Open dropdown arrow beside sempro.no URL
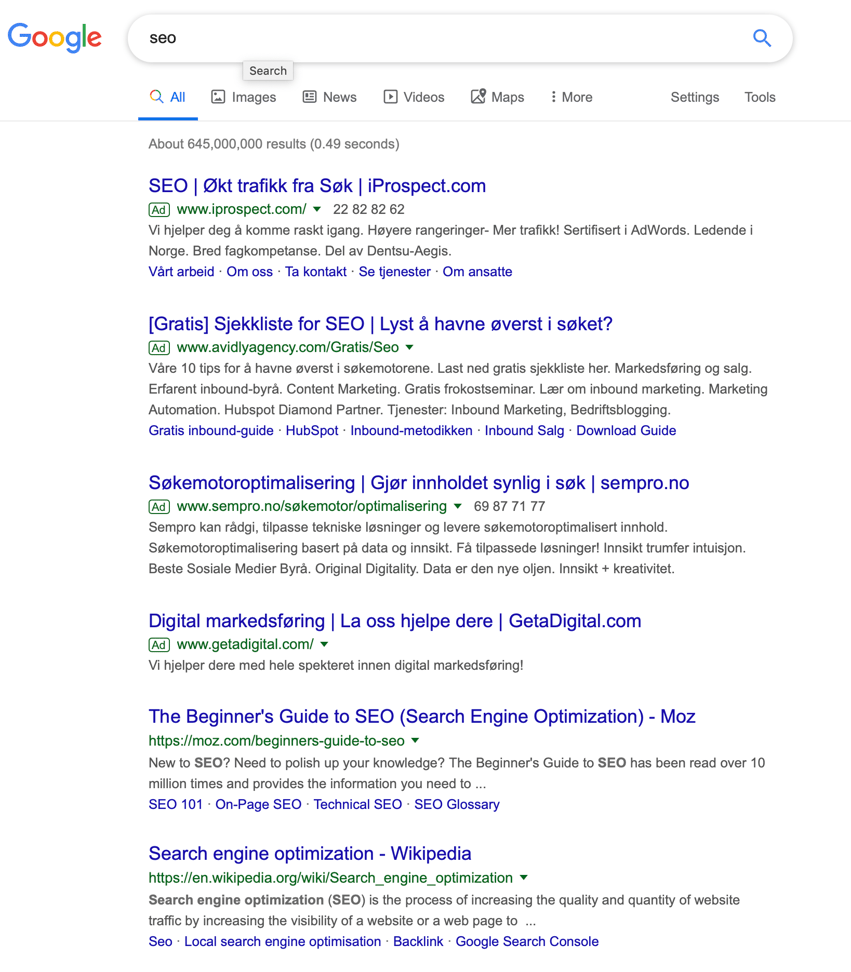 point(457,506)
